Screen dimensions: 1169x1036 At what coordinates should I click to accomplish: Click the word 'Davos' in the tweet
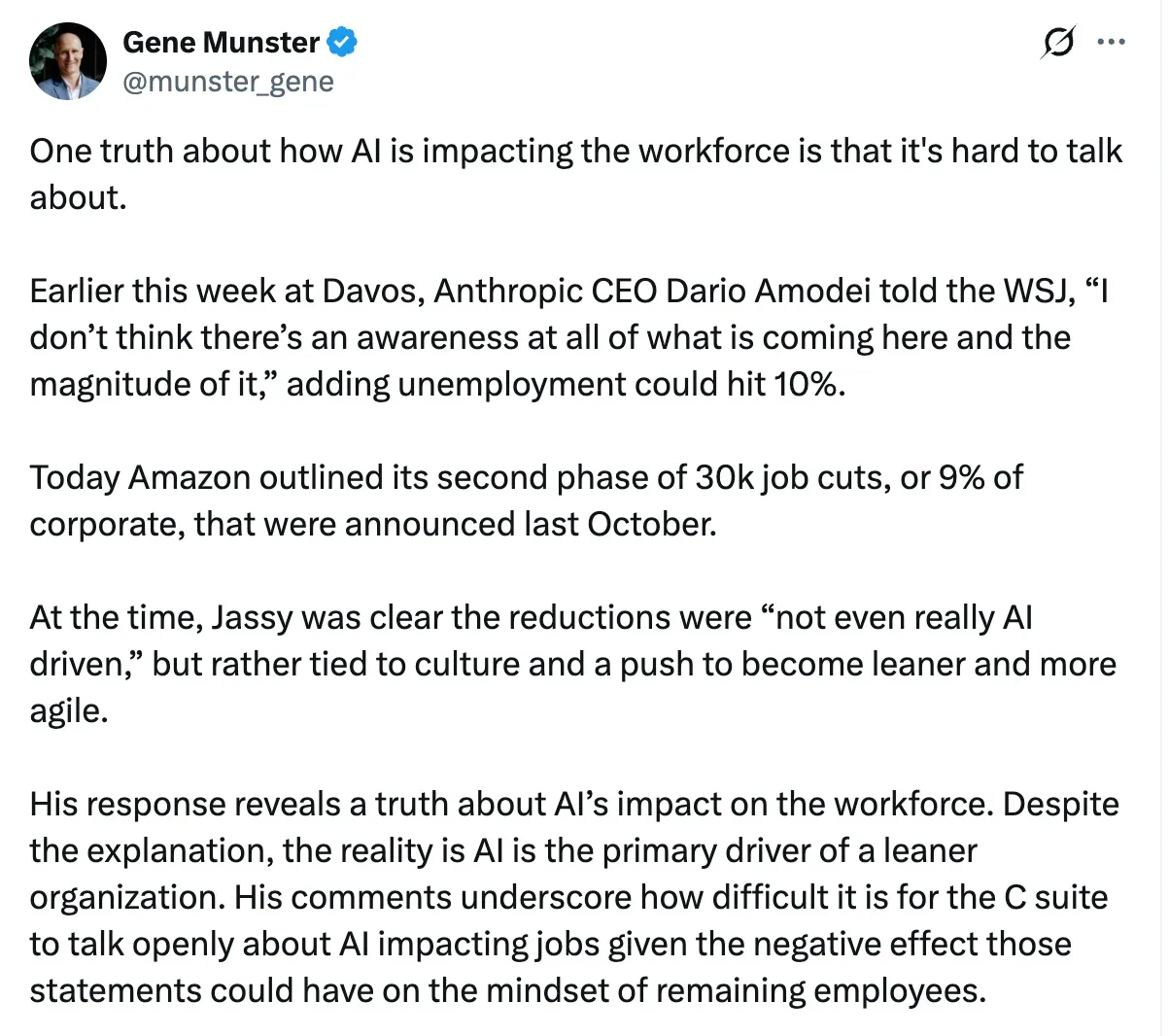coord(372,291)
